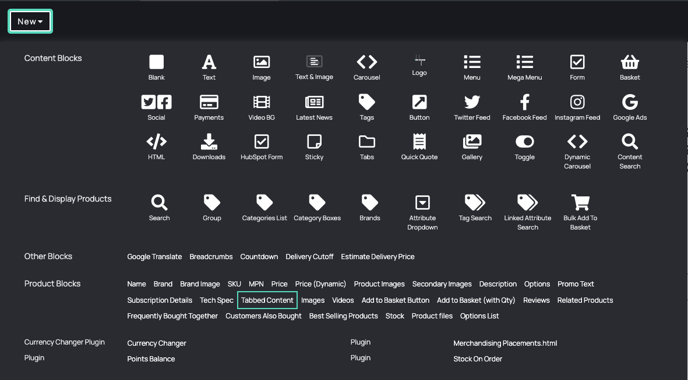Image resolution: width=688 pixels, height=380 pixels.
Task: Insert the Related Products block
Action: pyautogui.click(x=585, y=300)
